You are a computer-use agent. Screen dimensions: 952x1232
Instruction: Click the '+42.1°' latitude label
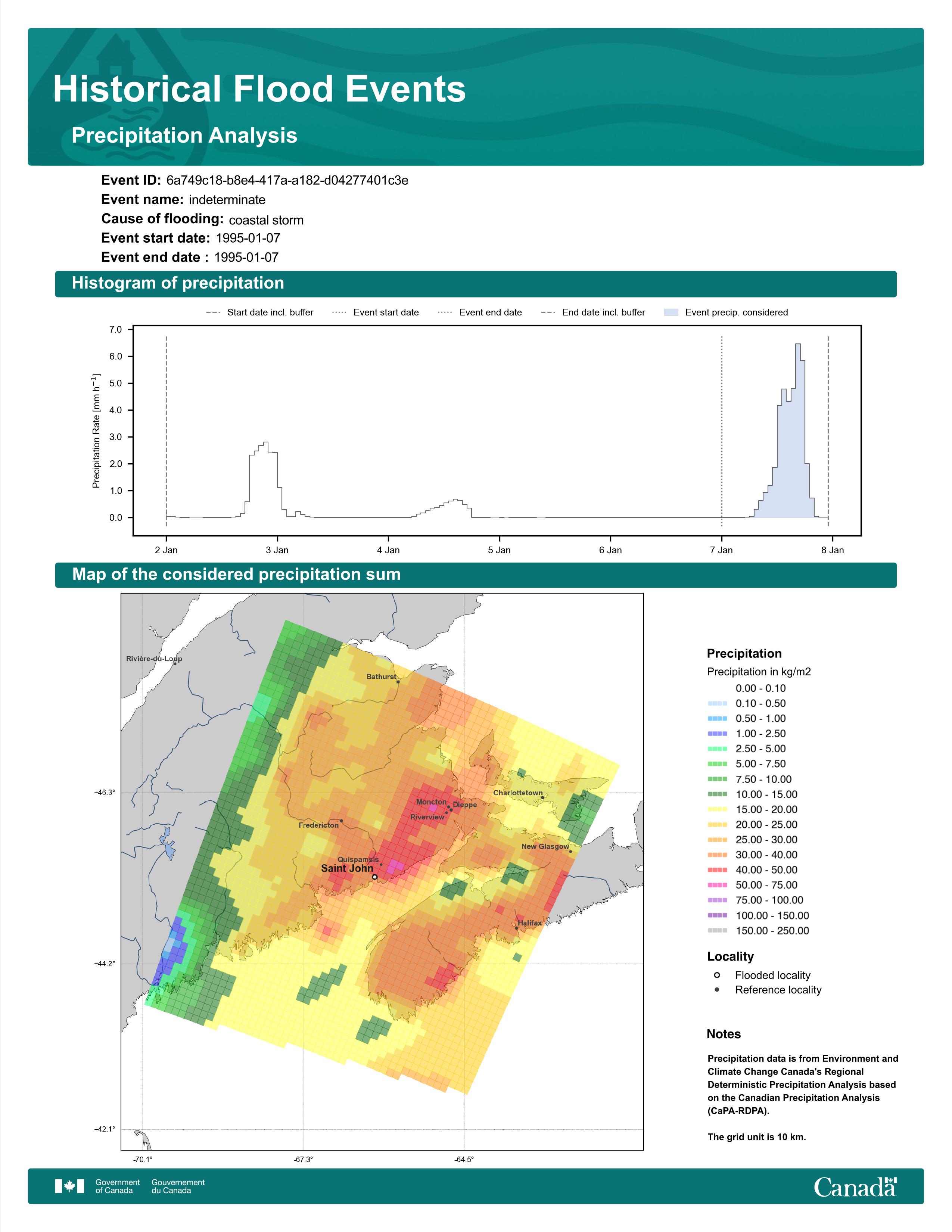coord(104,1129)
